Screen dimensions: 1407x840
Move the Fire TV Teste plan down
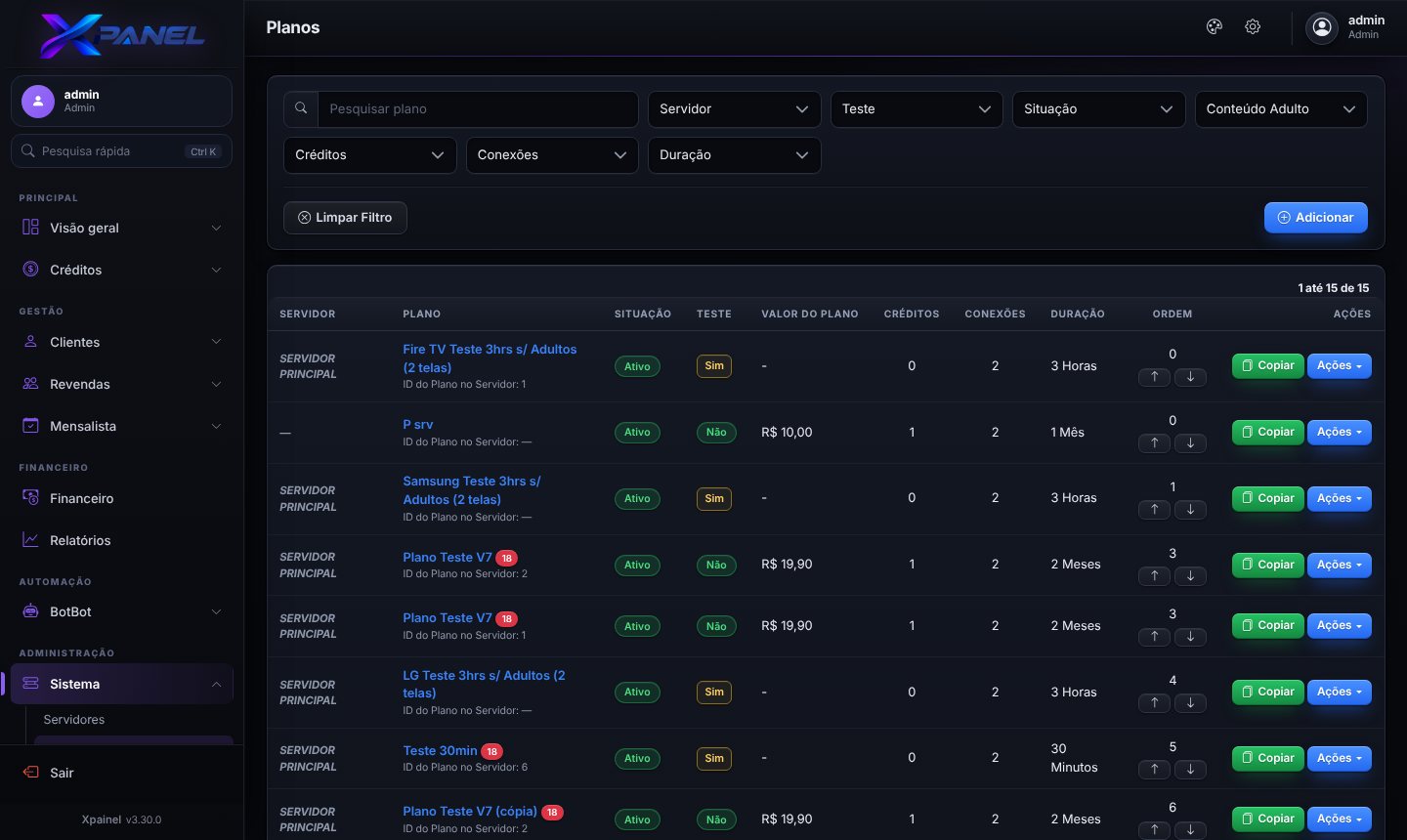pyautogui.click(x=1190, y=377)
